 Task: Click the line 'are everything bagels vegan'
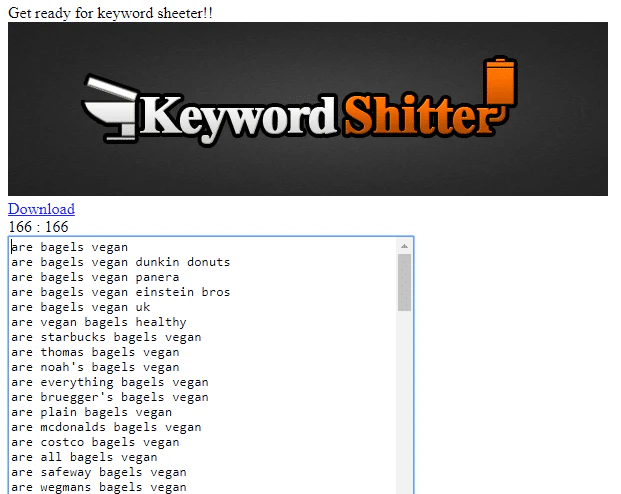click(110, 382)
